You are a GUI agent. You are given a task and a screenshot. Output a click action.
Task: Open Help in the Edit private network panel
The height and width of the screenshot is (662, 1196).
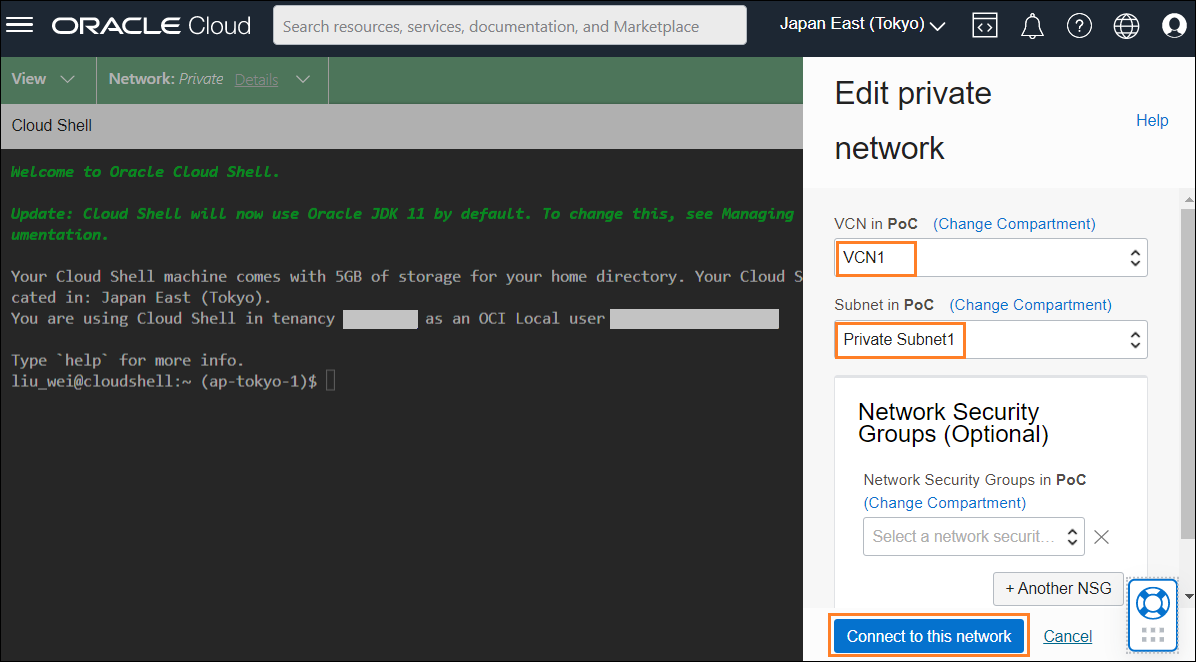point(1152,120)
